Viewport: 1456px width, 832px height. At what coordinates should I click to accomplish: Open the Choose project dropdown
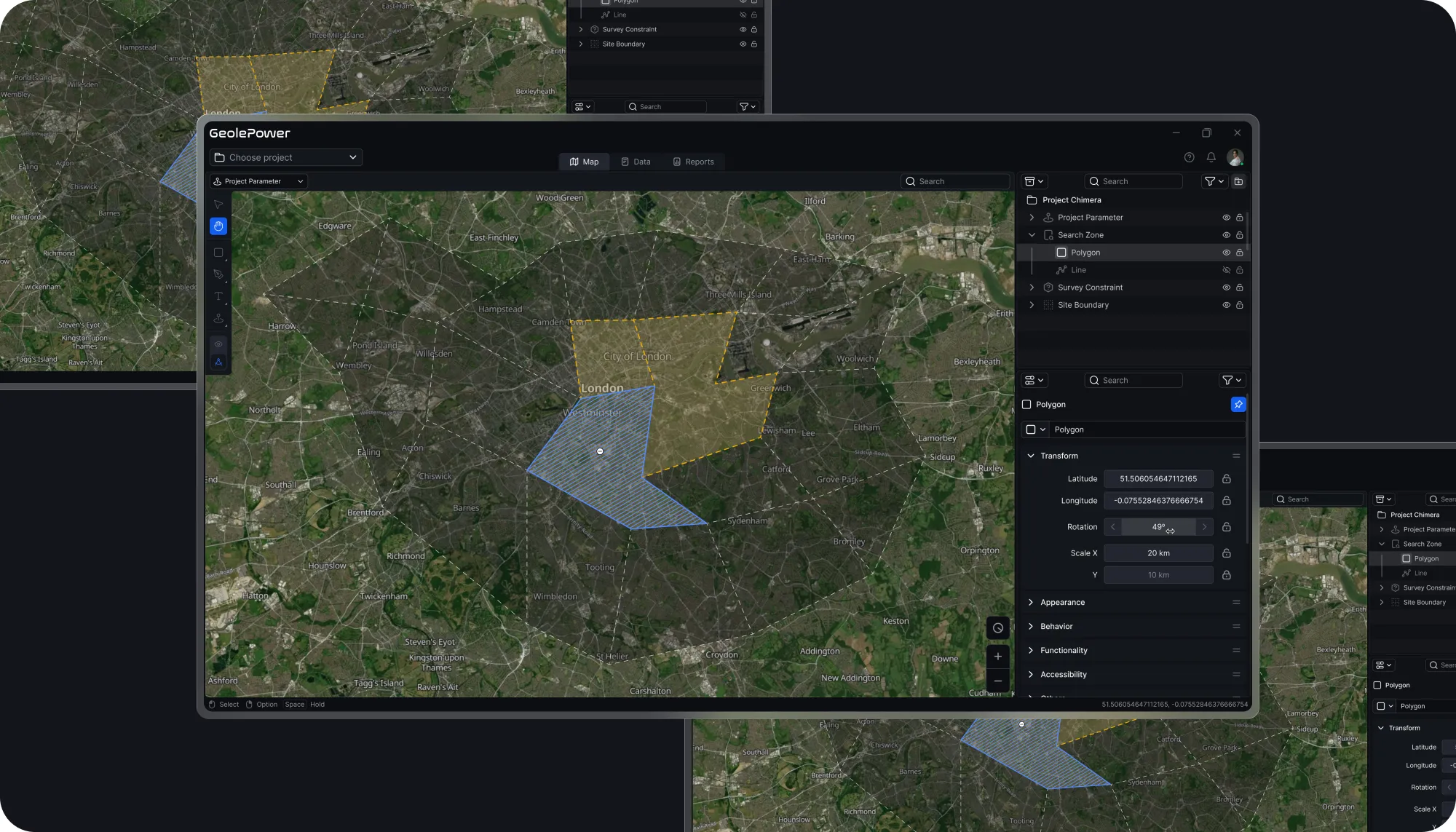point(286,157)
